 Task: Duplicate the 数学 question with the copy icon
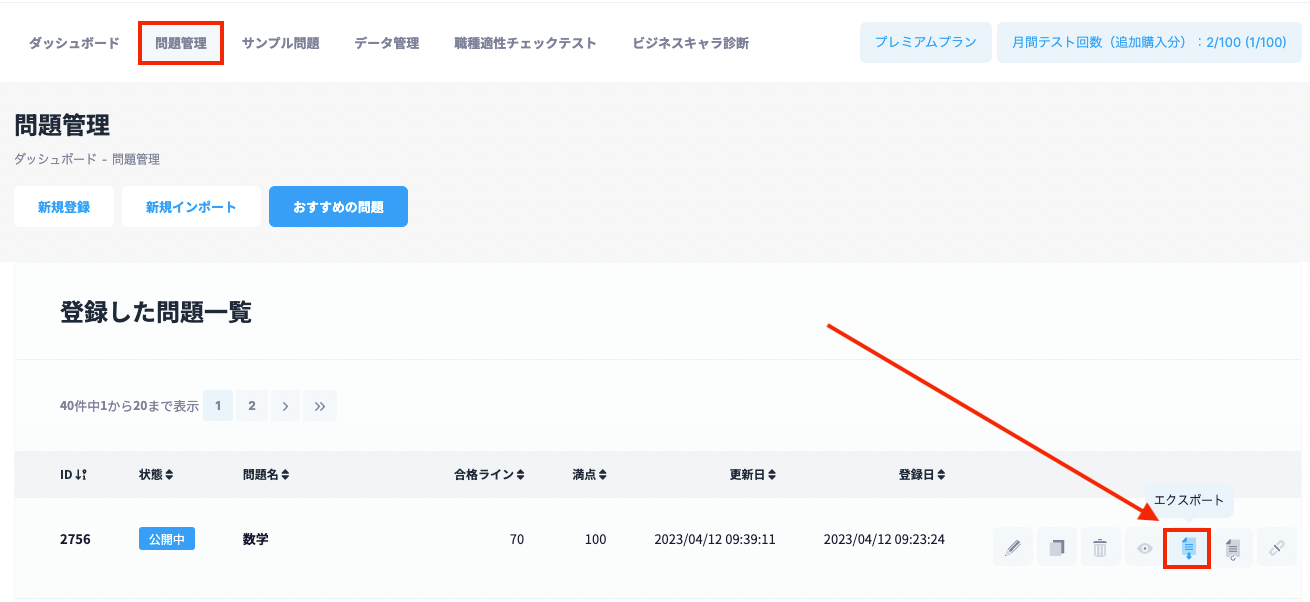click(1057, 547)
